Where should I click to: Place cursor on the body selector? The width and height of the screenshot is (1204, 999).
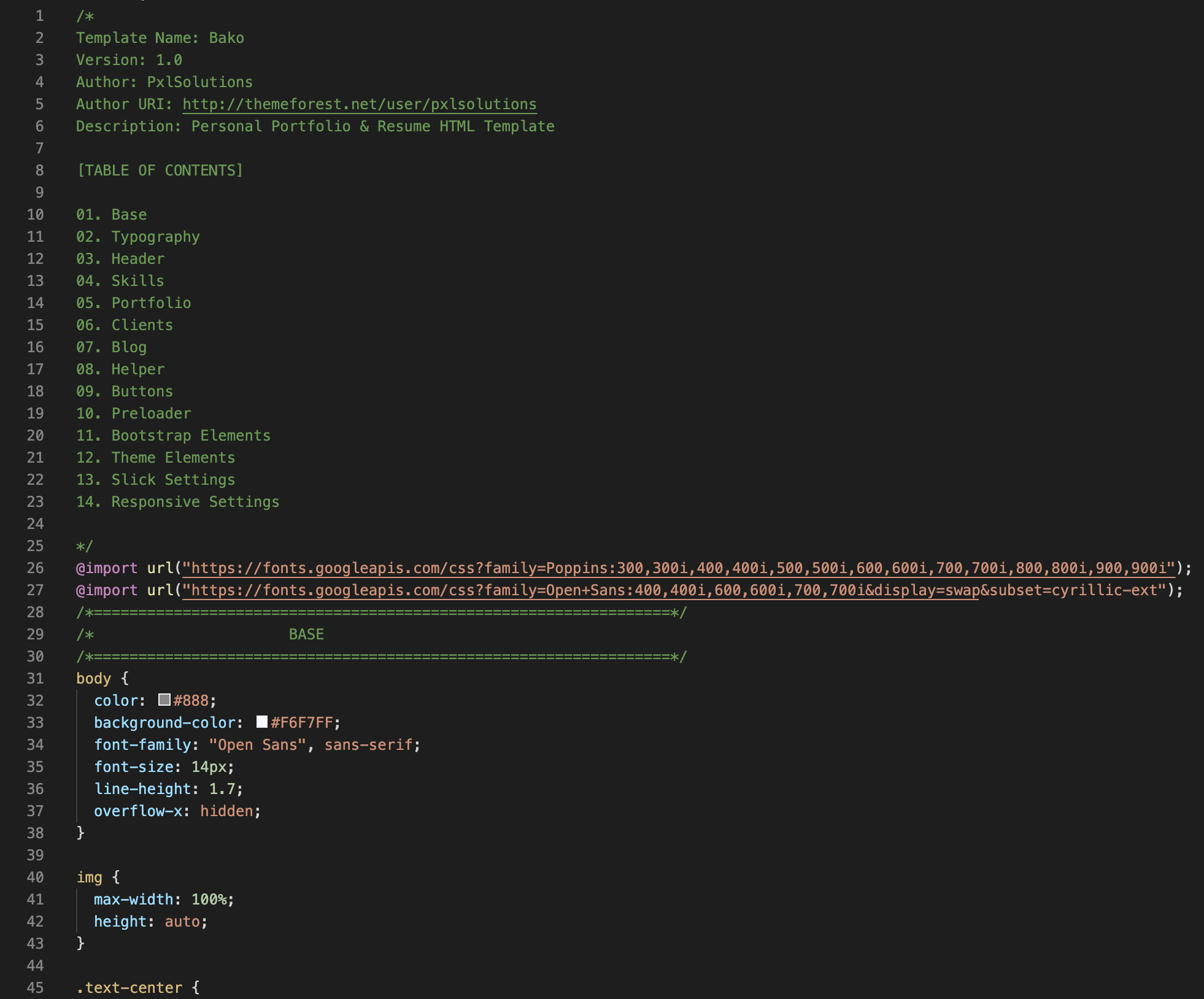pos(93,679)
